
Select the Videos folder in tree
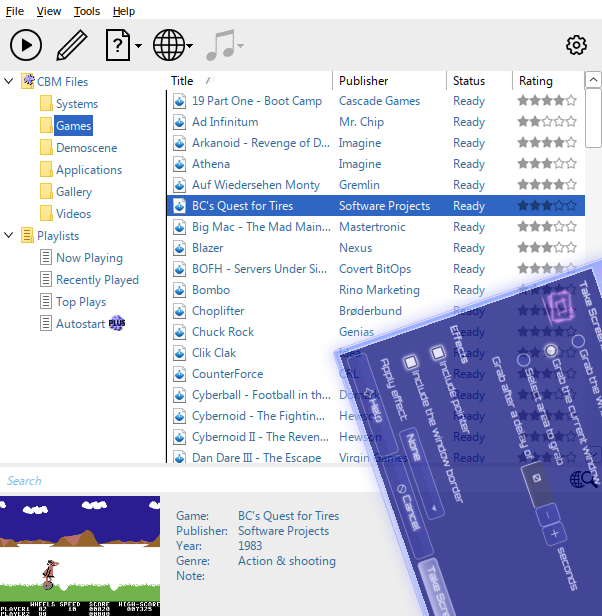pos(73,214)
